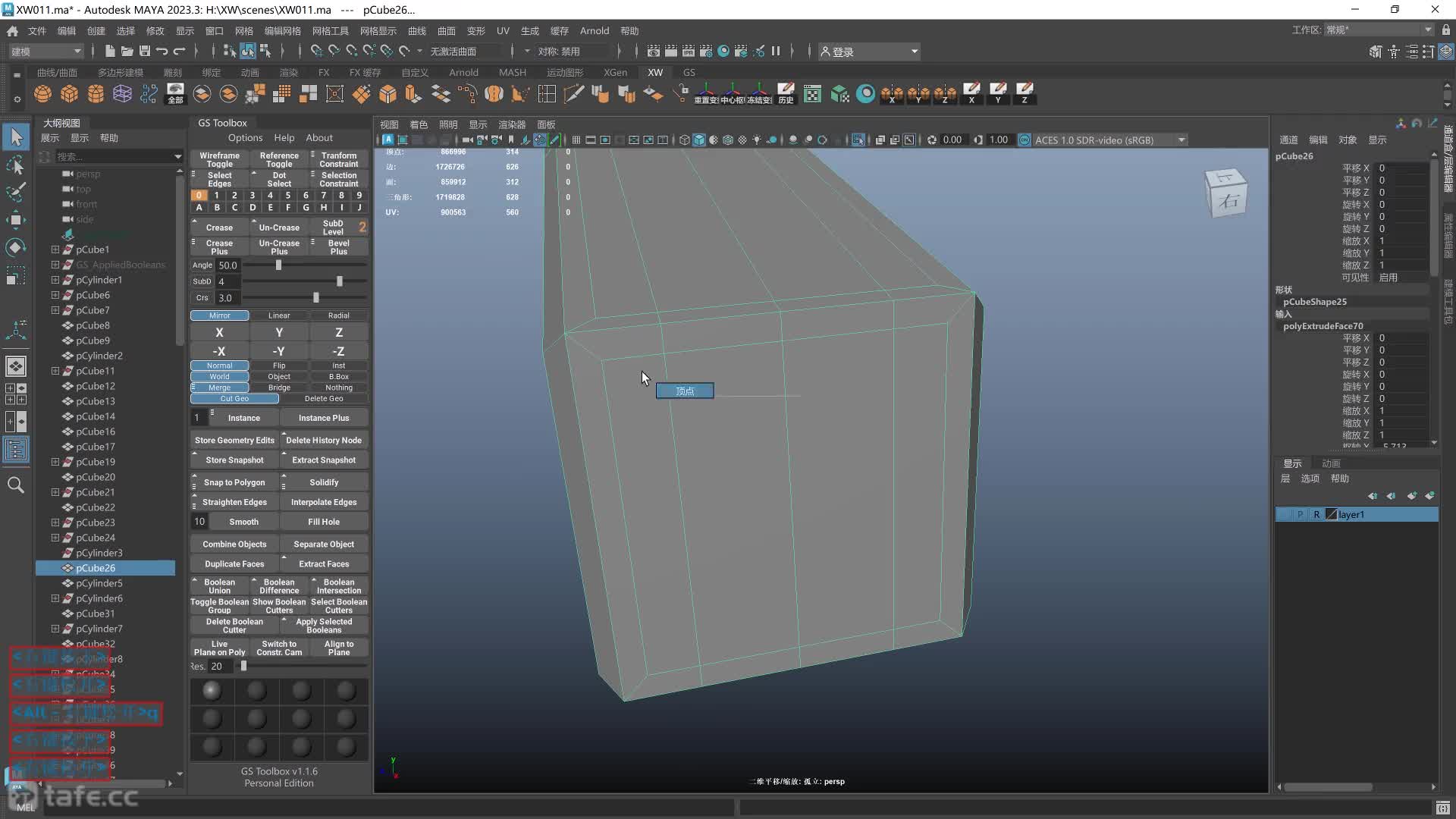The width and height of the screenshot is (1456, 819).
Task: Click the Boolean Union tool icon
Action: point(219,586)
